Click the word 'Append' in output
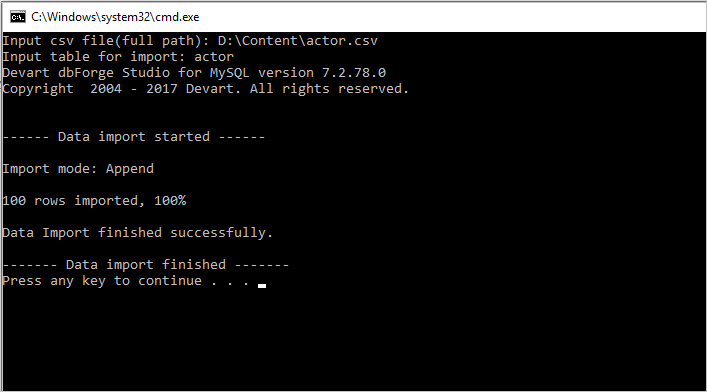 pos(130,169)
